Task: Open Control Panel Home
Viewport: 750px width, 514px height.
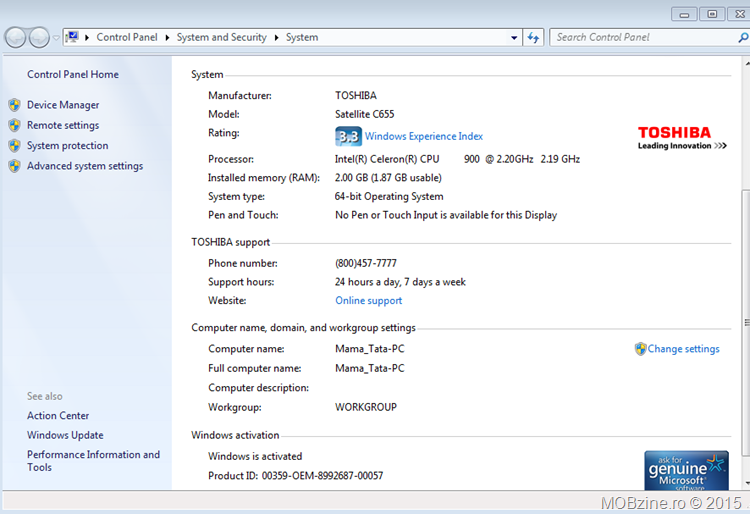Action: coord(73,74)
